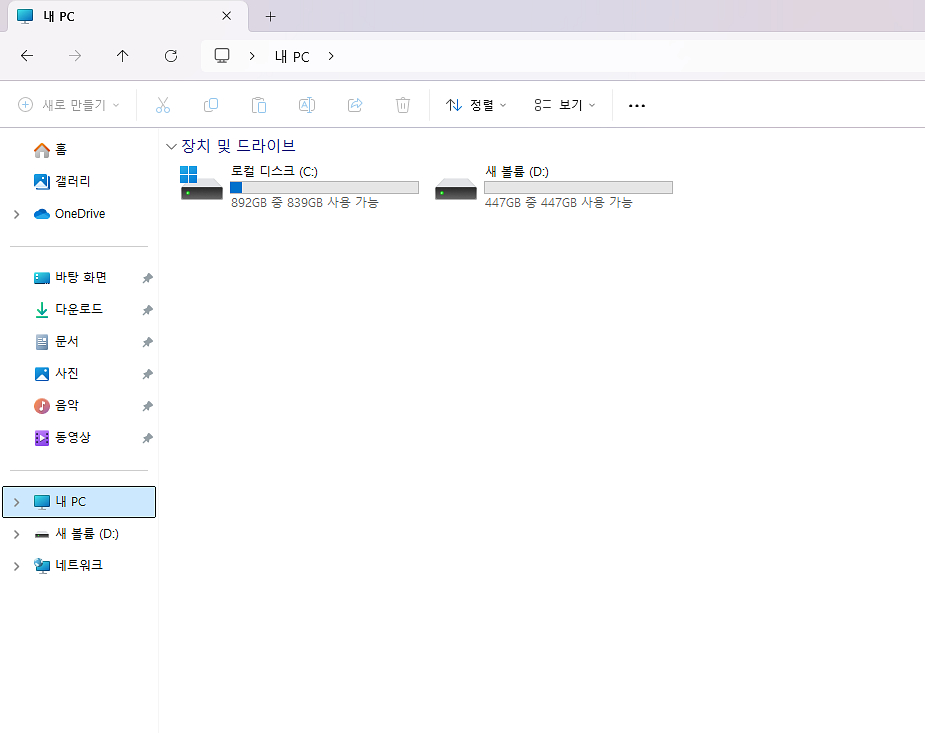
Task: Expand the 네트워크 tree node
Action: 16,566
